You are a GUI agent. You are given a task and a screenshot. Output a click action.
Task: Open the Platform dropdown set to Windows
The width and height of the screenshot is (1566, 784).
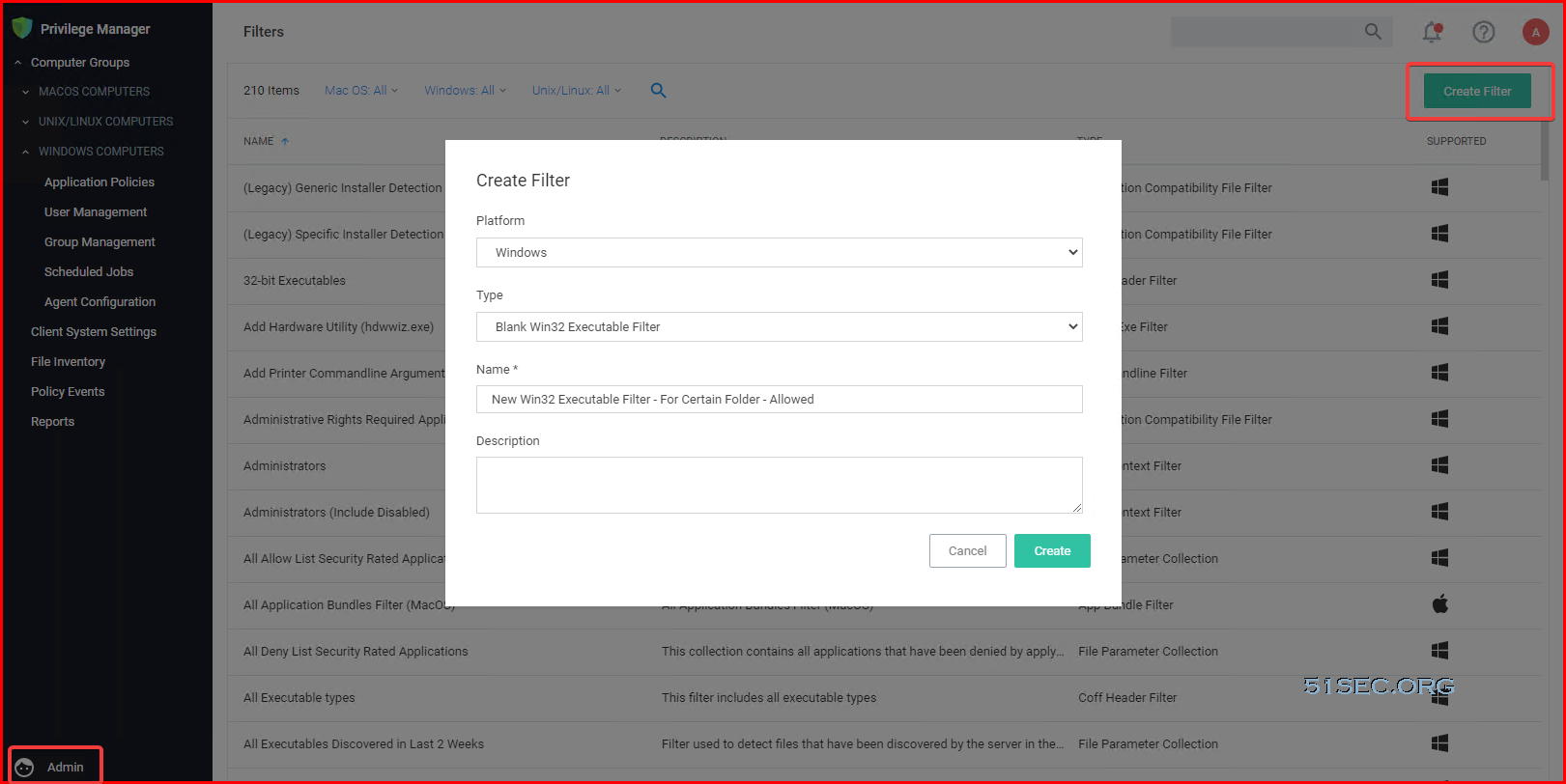pos(780,253)
